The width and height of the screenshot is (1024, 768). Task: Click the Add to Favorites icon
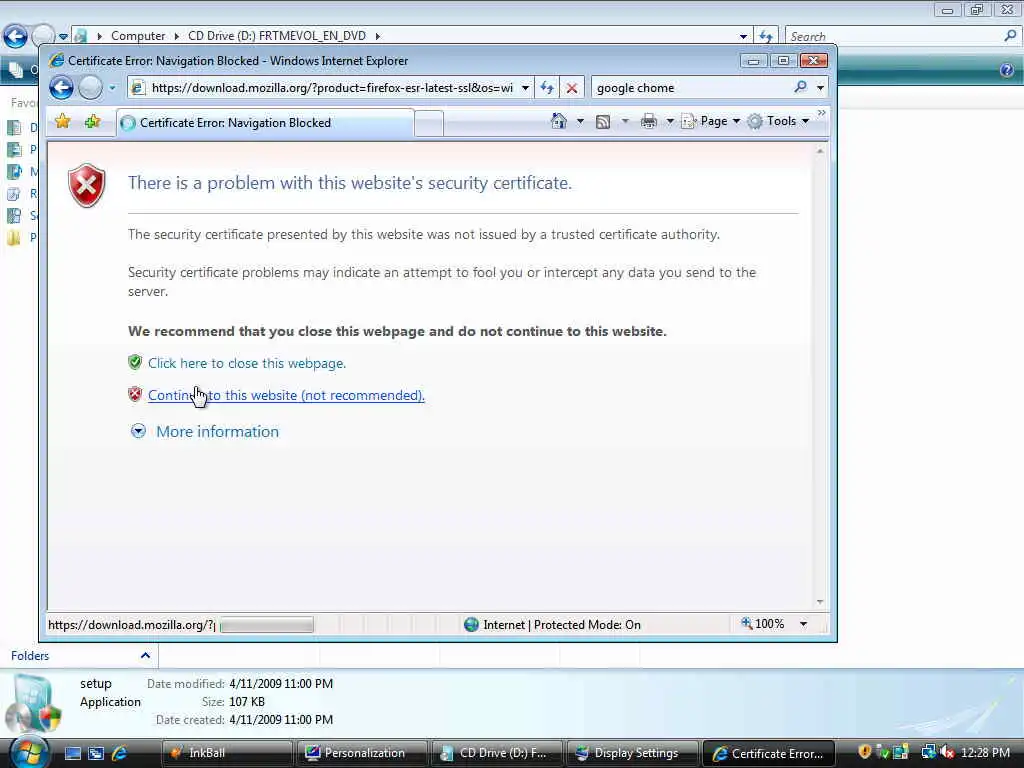92,121
